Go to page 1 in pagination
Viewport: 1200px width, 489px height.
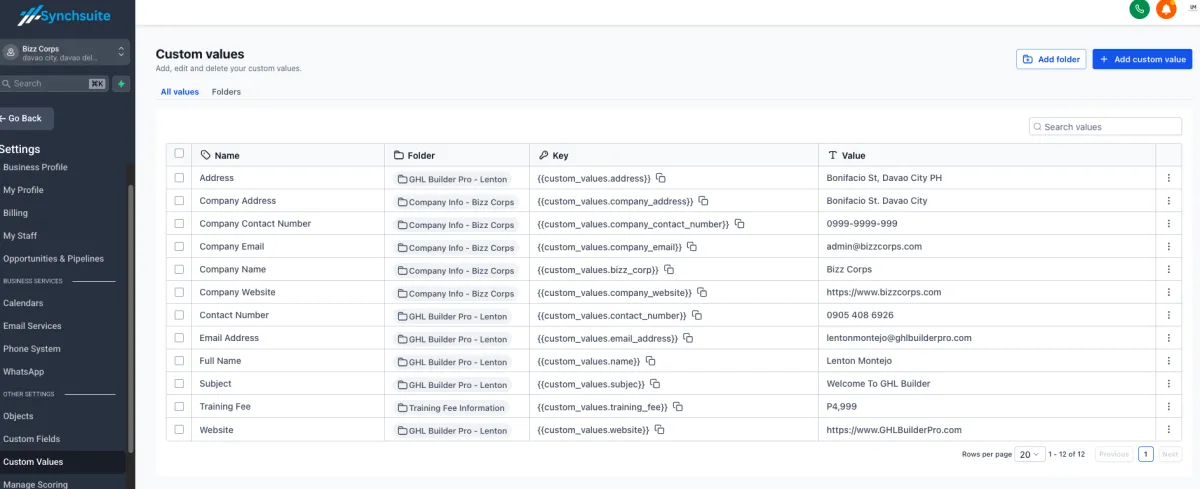coord(1146,454)
